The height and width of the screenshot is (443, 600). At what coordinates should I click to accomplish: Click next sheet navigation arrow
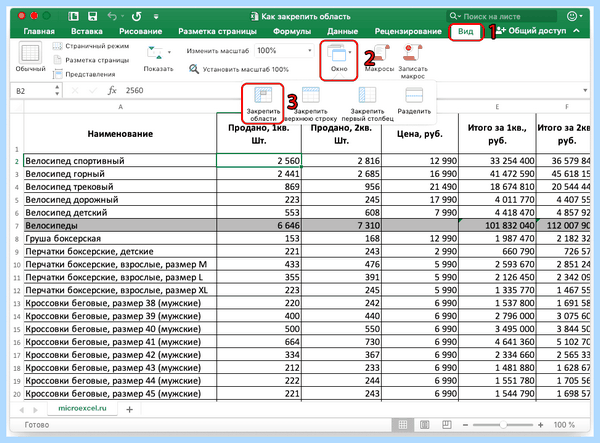(36, 410)
